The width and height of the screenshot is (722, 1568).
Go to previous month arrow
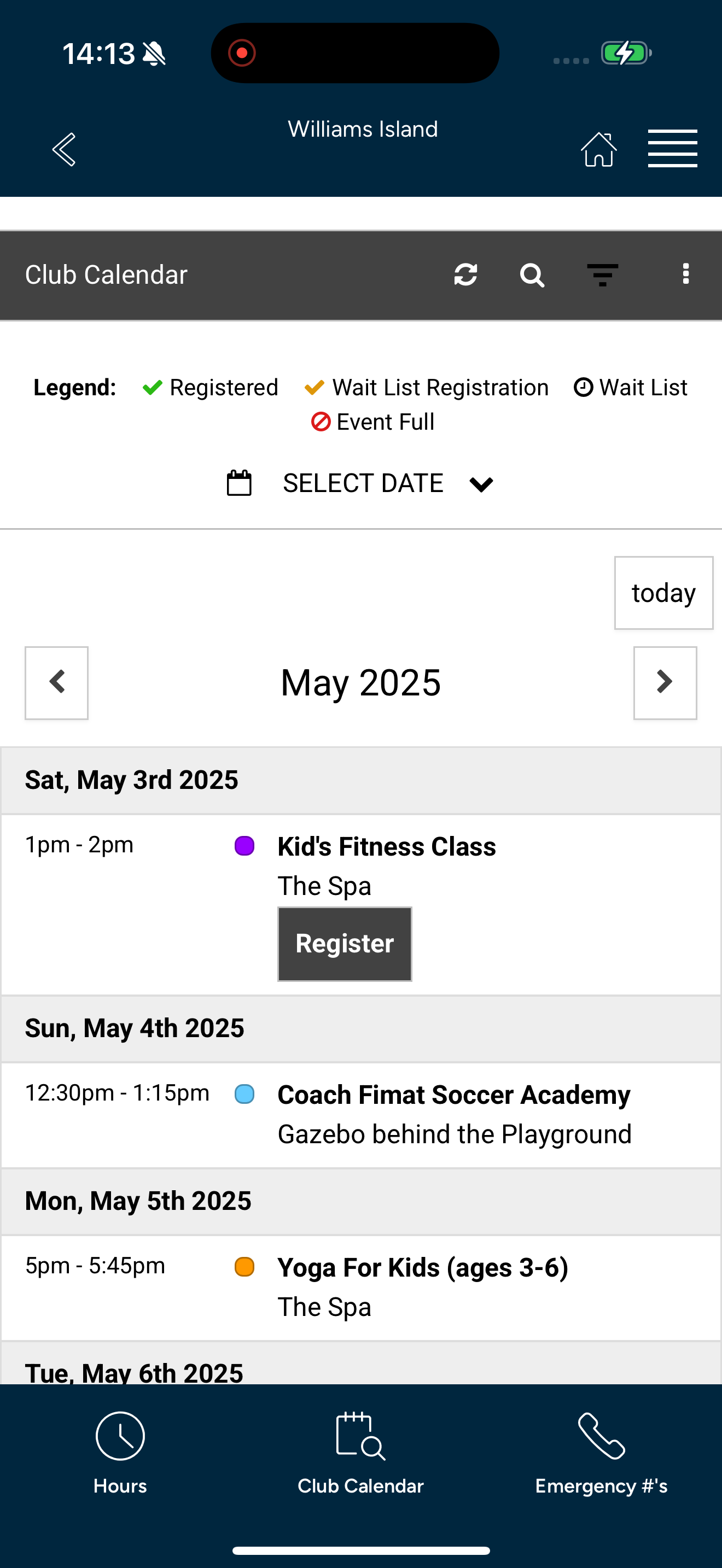(x=57, y=683)
